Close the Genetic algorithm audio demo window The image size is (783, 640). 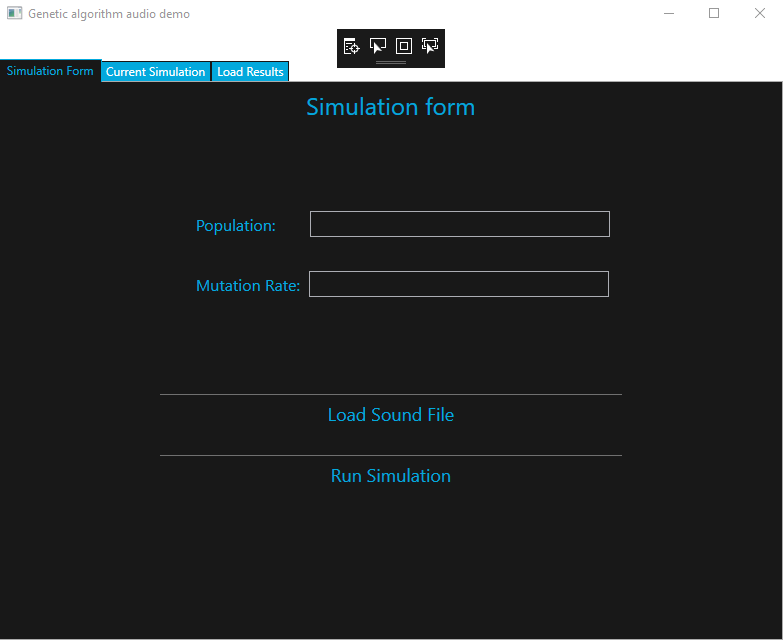point(760,13)
